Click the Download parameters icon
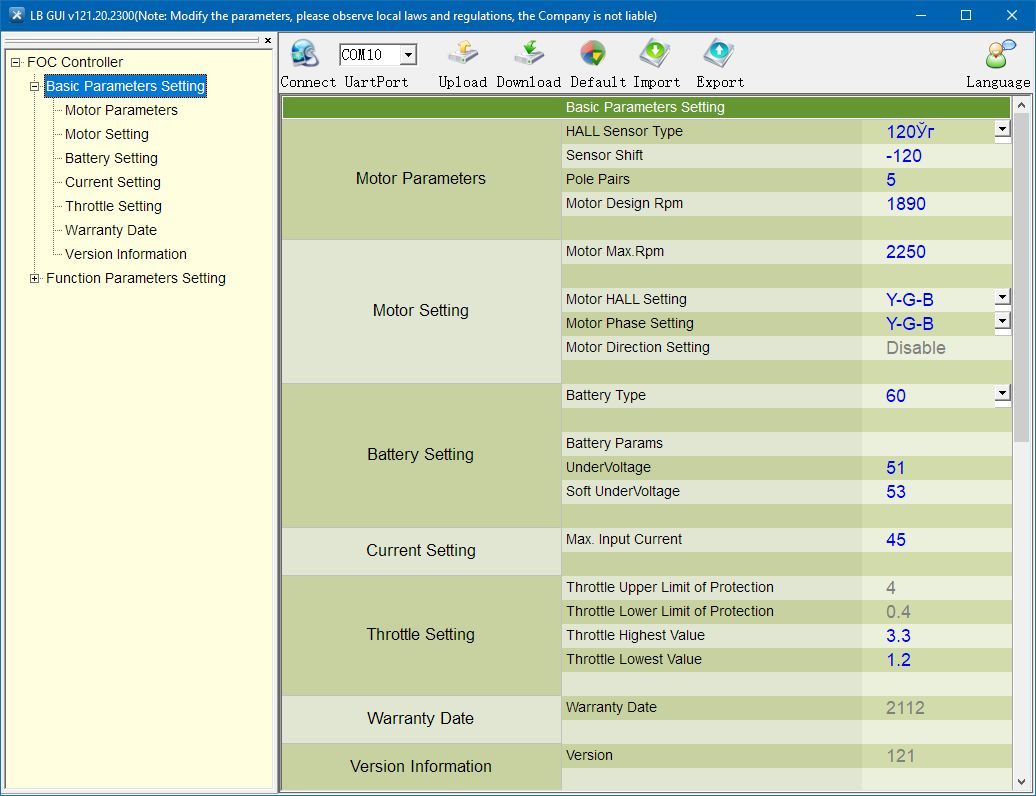 pos(528,54)
